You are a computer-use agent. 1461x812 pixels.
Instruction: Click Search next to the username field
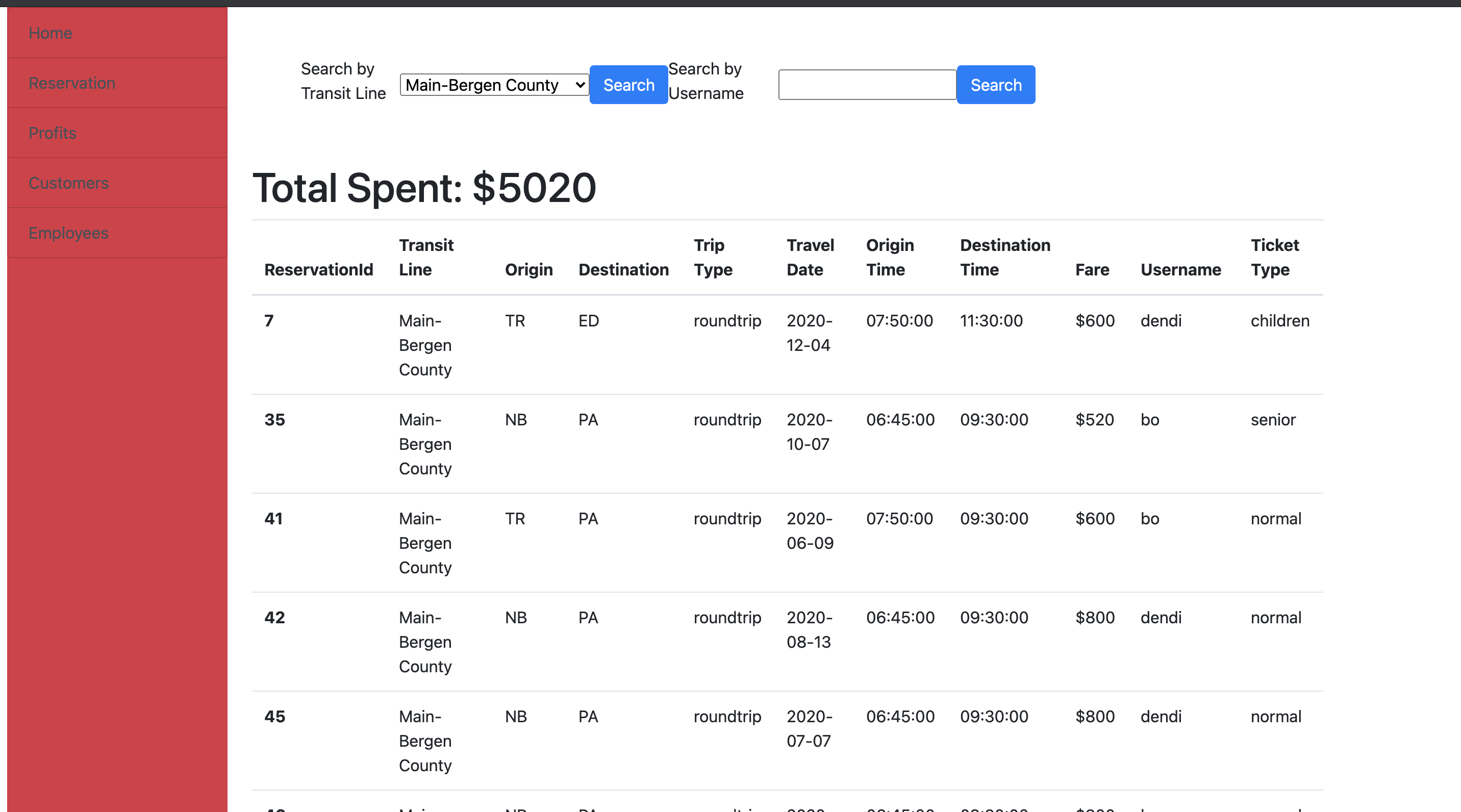click(996, 85)
